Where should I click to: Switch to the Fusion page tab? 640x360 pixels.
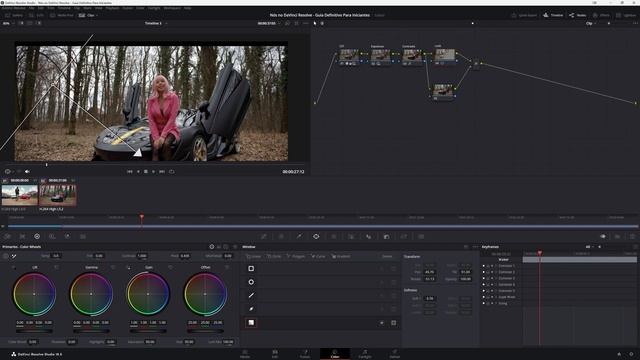point(305,354)
